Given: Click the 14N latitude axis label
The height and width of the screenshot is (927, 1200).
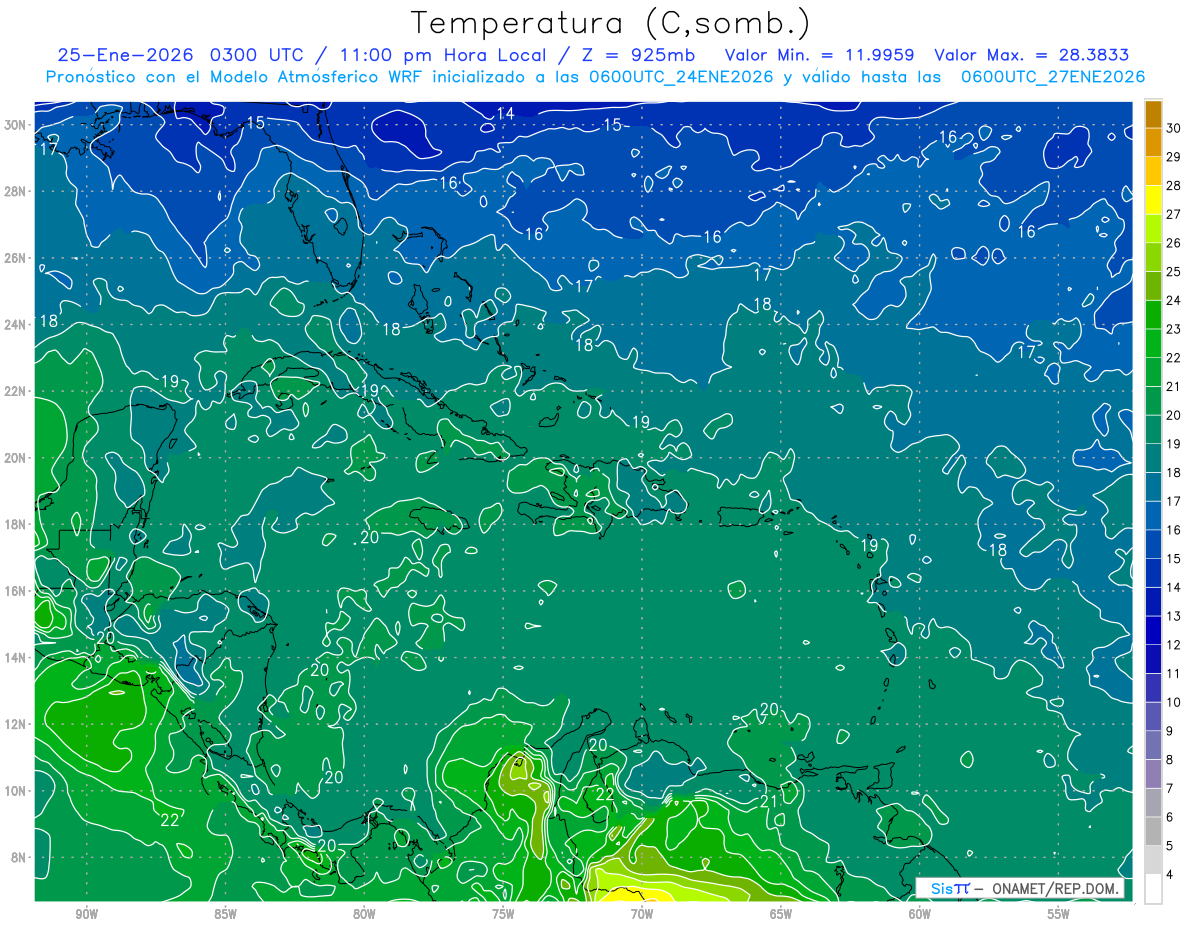Looking at the screenshot, I should pos(15,658).
